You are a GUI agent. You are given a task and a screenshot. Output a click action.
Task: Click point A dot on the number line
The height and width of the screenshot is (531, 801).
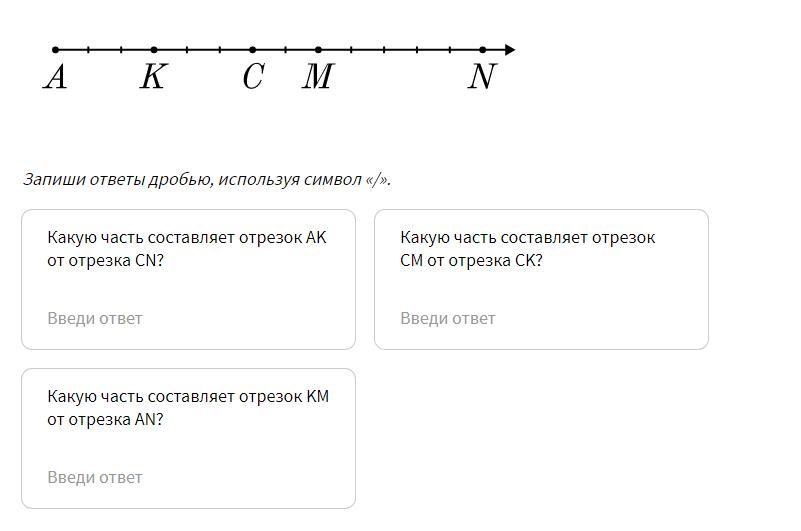coord(55,49)
